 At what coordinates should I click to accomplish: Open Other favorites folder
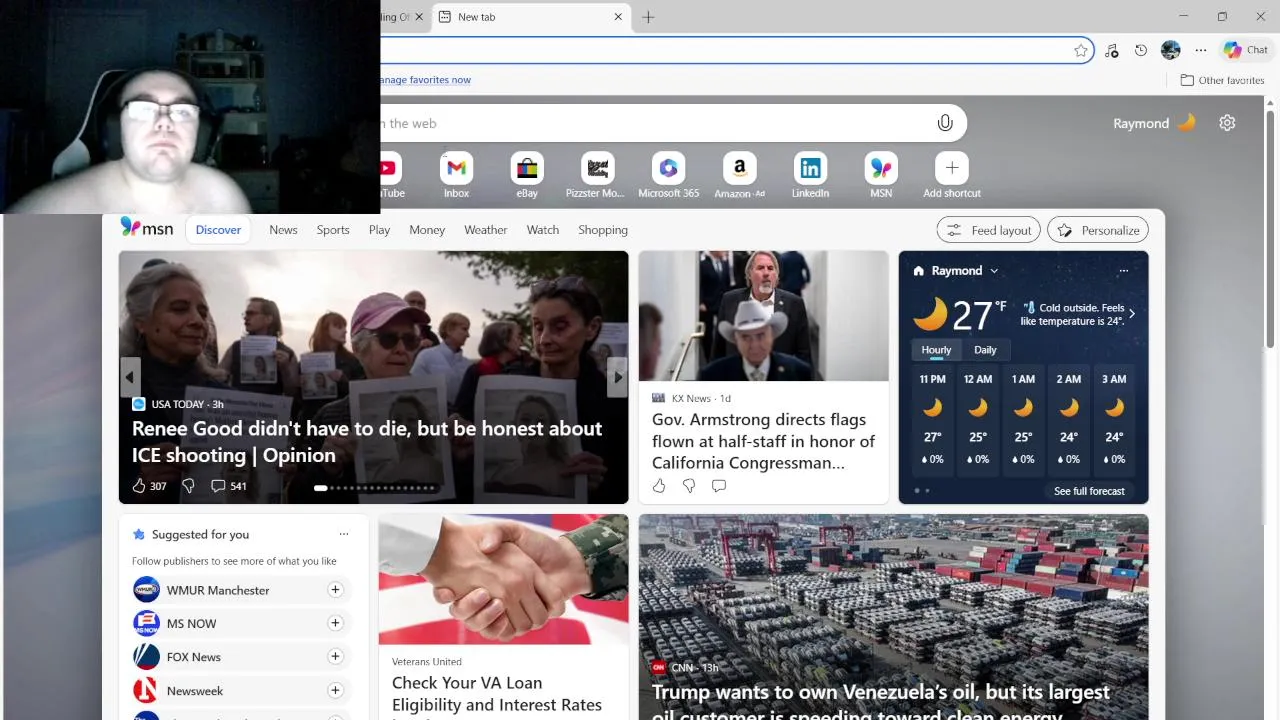(1222, 80)
